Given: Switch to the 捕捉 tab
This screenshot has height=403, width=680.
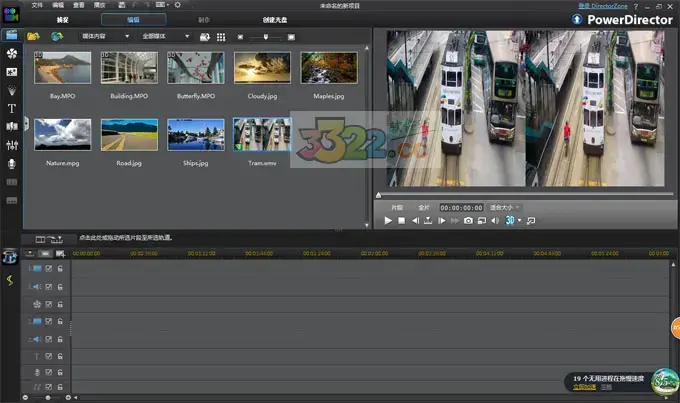Looking at the screenshot, I should tap(64, 19).
